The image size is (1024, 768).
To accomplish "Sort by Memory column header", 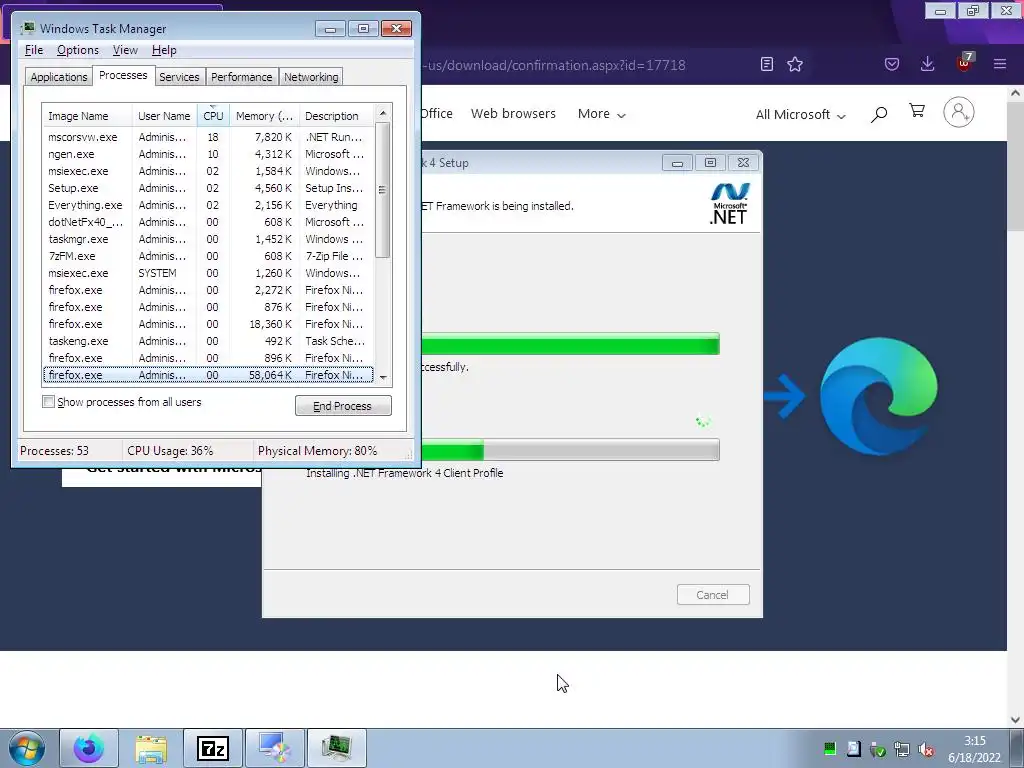I will (x=264, y=116).
